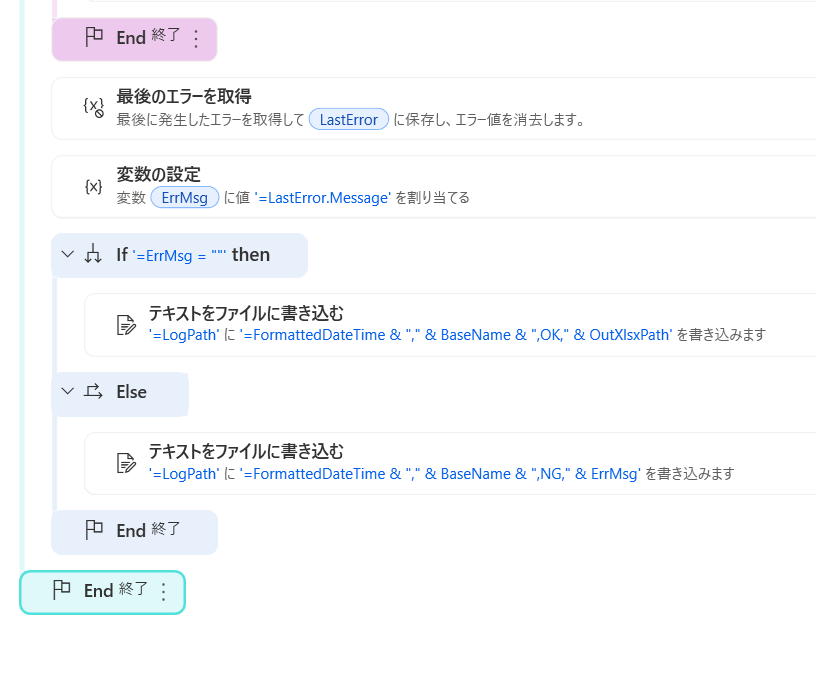Click the 変数の設定 variable icon

93,186
